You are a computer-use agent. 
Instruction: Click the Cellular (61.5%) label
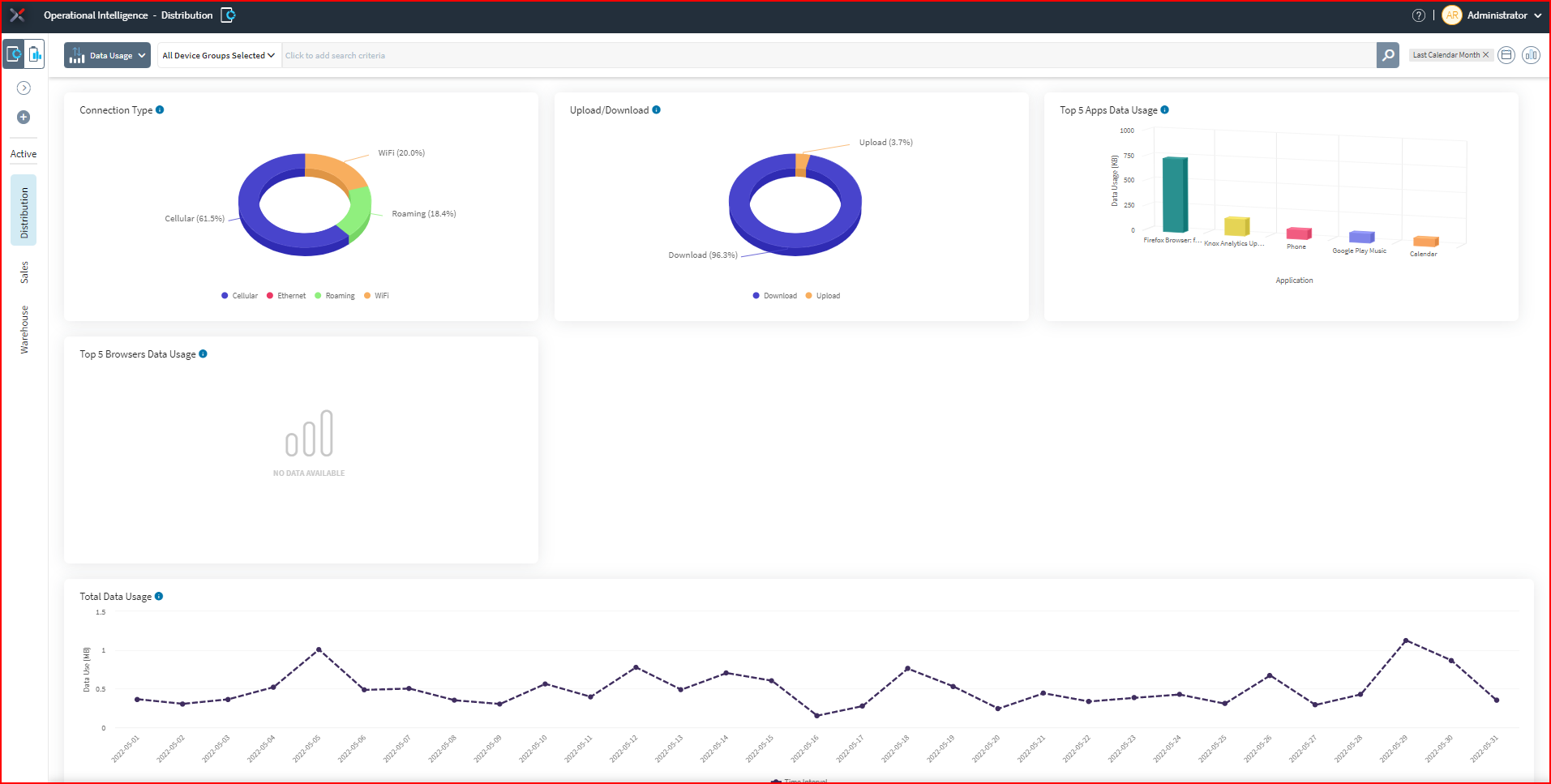[195, 218]
